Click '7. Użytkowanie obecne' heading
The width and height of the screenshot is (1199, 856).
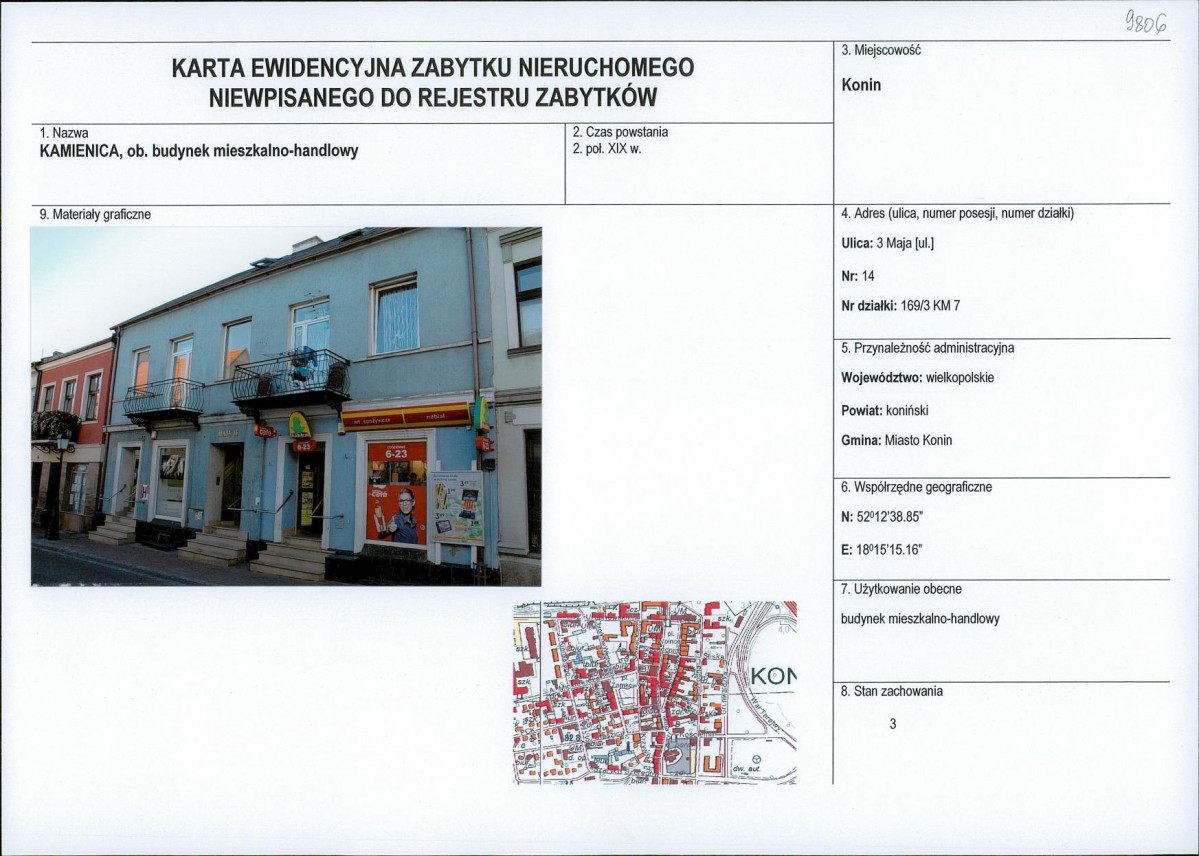901,590
